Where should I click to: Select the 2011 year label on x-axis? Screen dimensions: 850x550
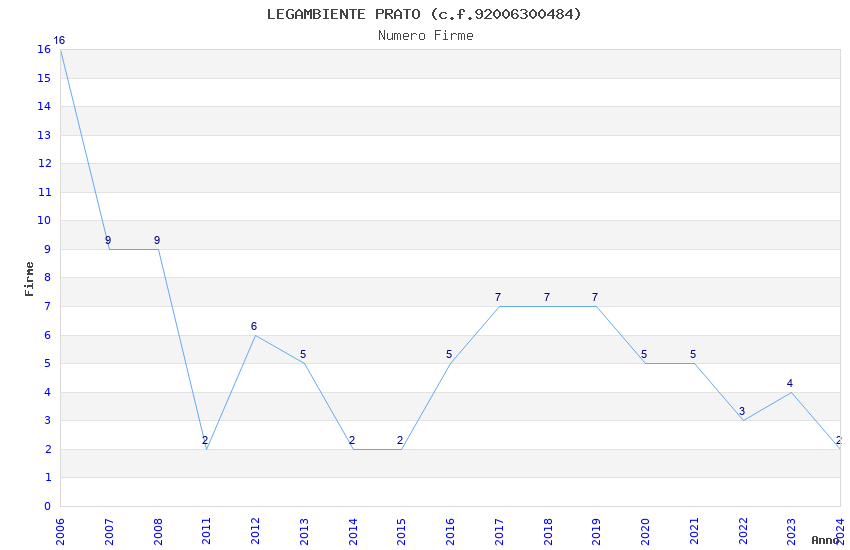coord(207,532)
